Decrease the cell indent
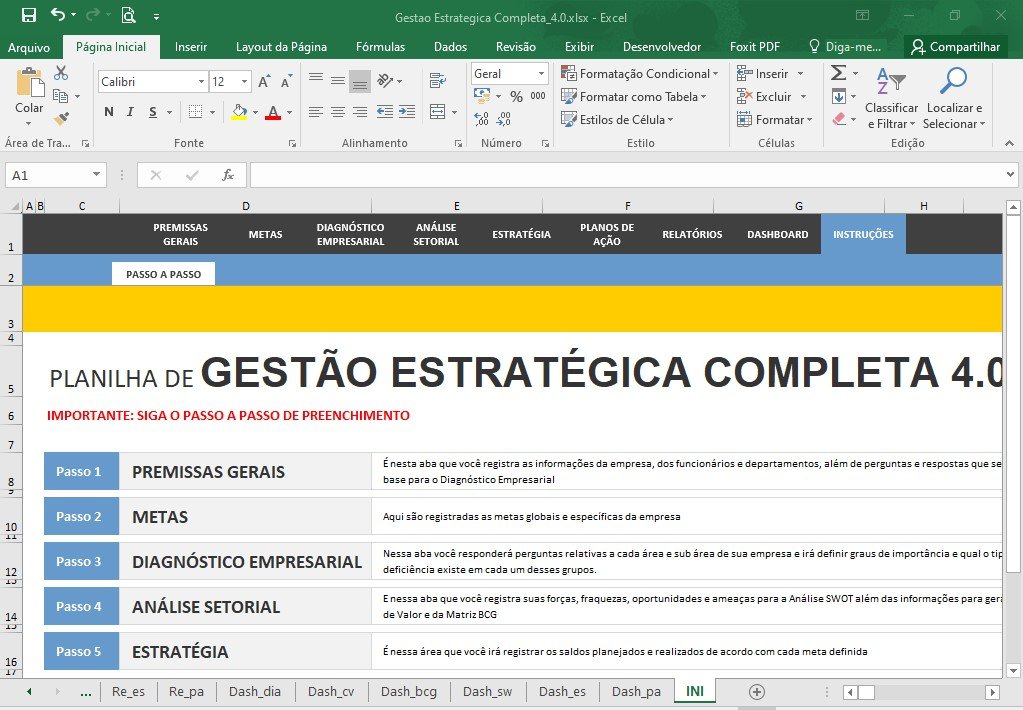This screenshot has height=710, width=1023. point(385,112)
